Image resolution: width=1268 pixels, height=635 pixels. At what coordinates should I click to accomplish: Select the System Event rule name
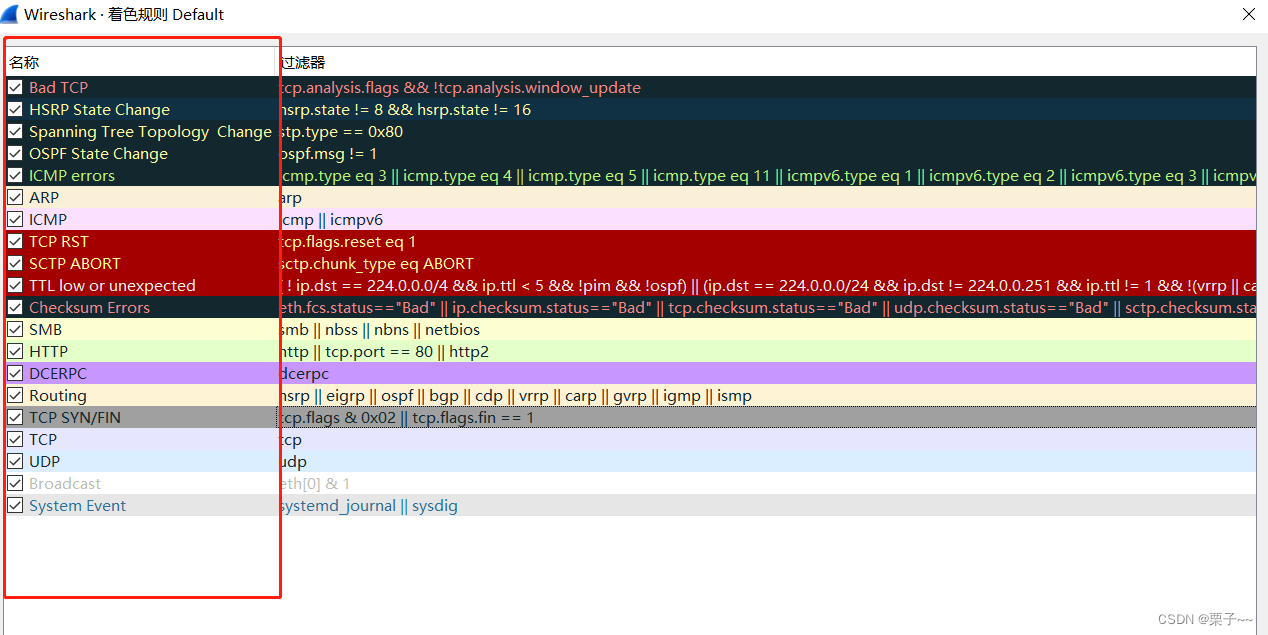coord(77,506)
